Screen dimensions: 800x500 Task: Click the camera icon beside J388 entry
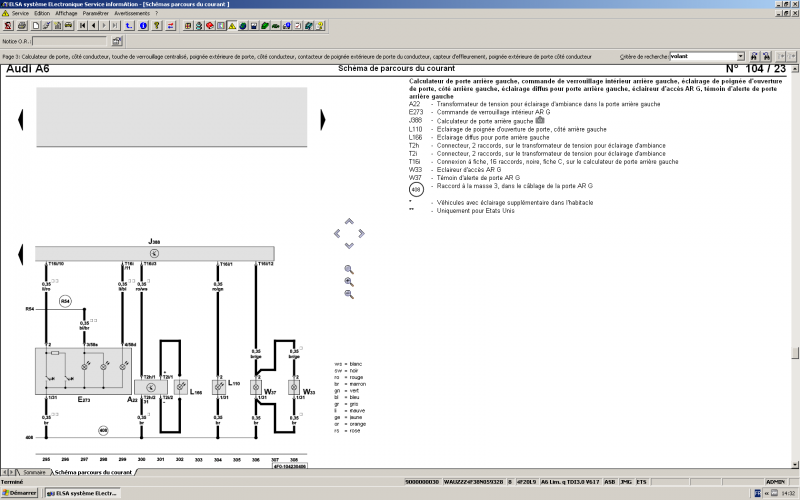pyautogui.click(x=540, y=120)
